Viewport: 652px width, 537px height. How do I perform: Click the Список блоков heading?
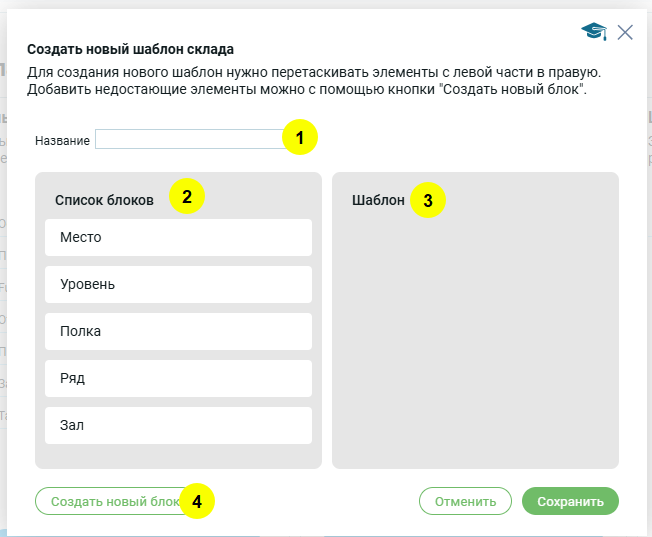(x=104, y=200)
